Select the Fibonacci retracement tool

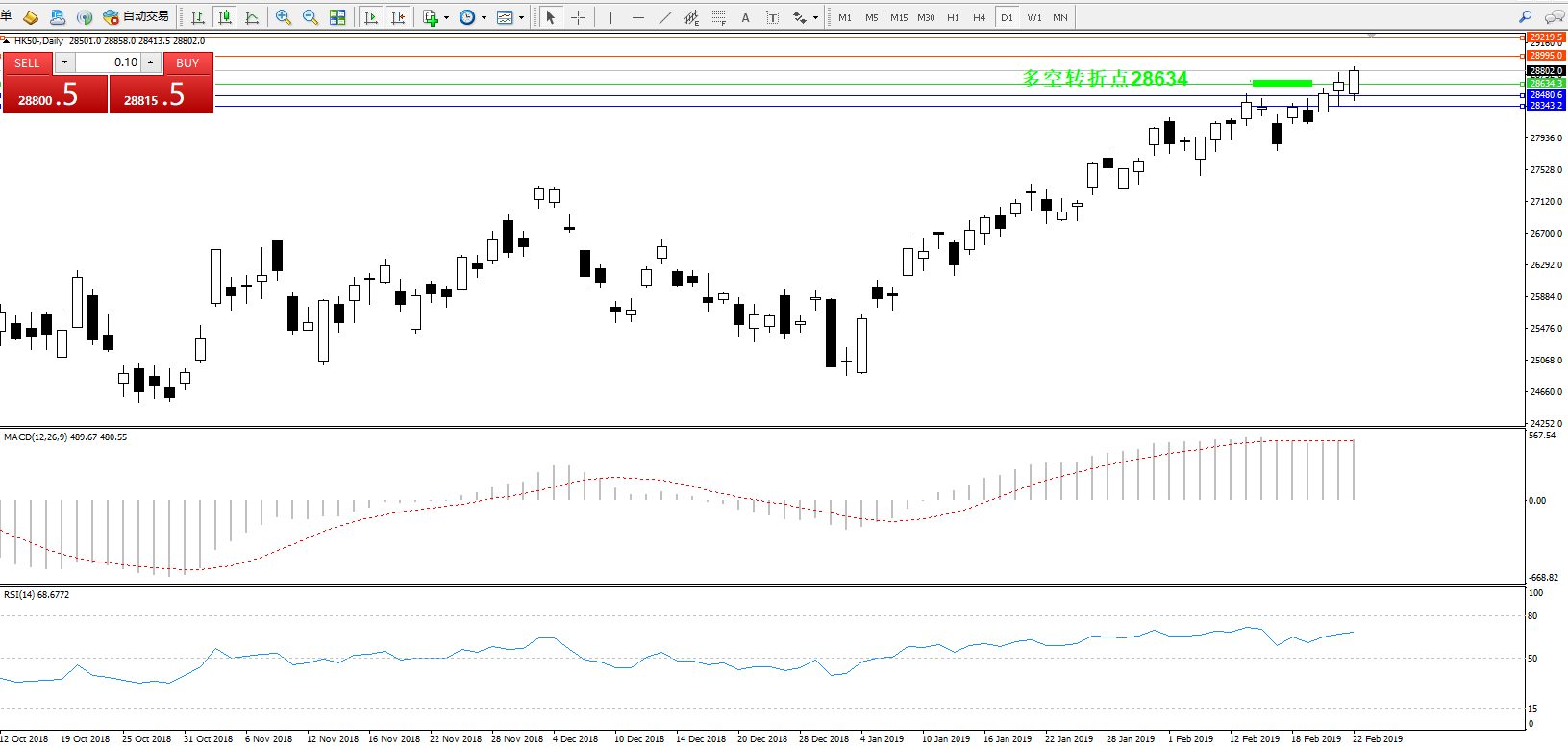(718, 17)
